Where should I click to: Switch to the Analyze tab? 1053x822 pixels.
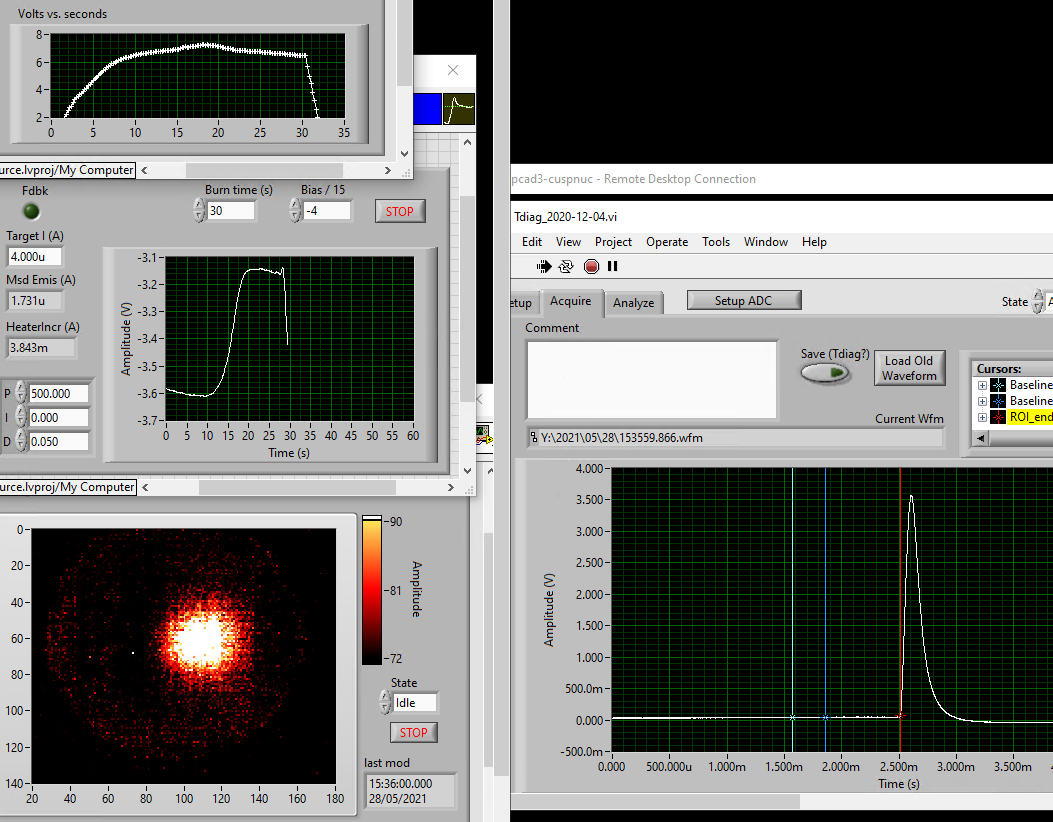pyautogui.click(x=633, y=303)
